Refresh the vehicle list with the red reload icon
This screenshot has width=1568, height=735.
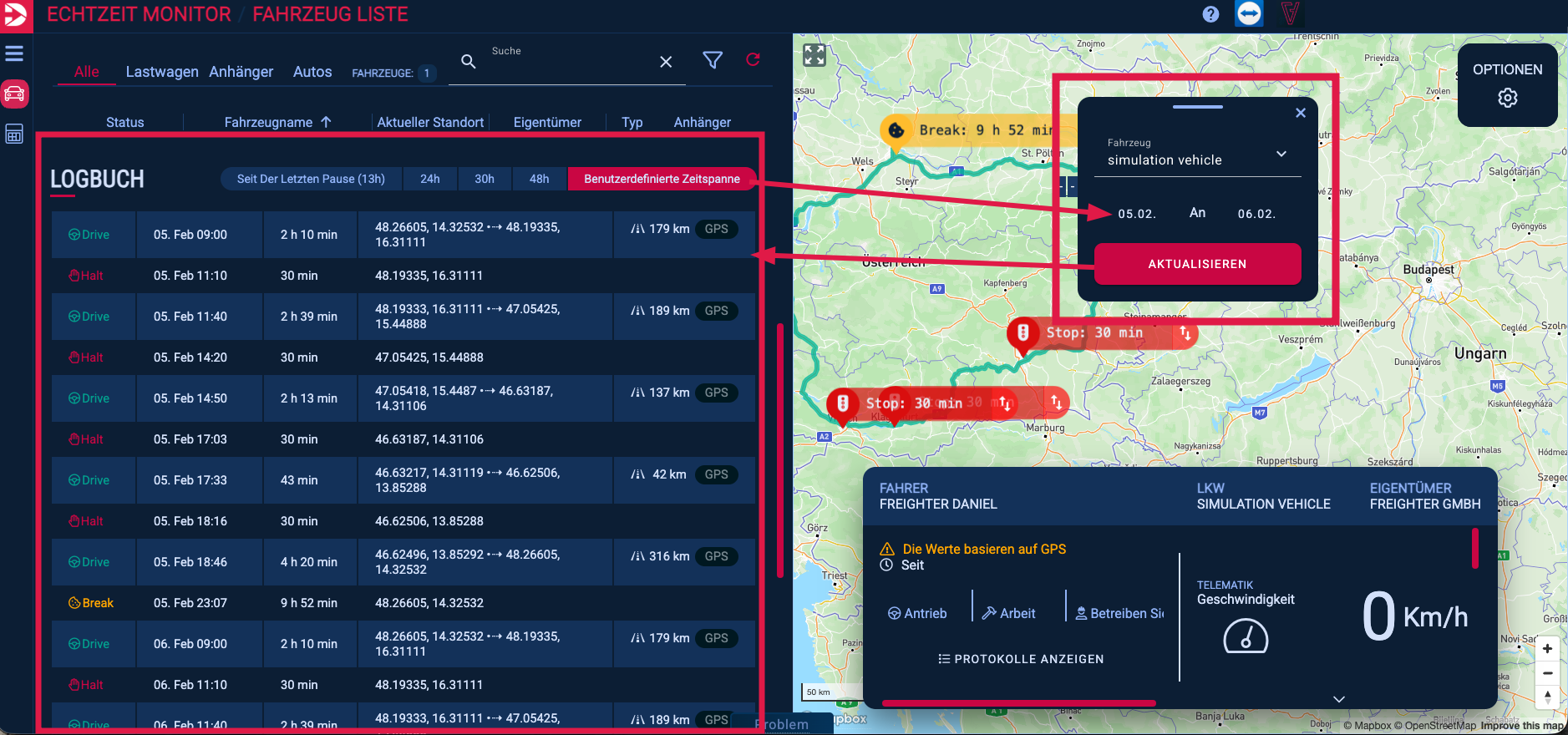tap(753, 60)
